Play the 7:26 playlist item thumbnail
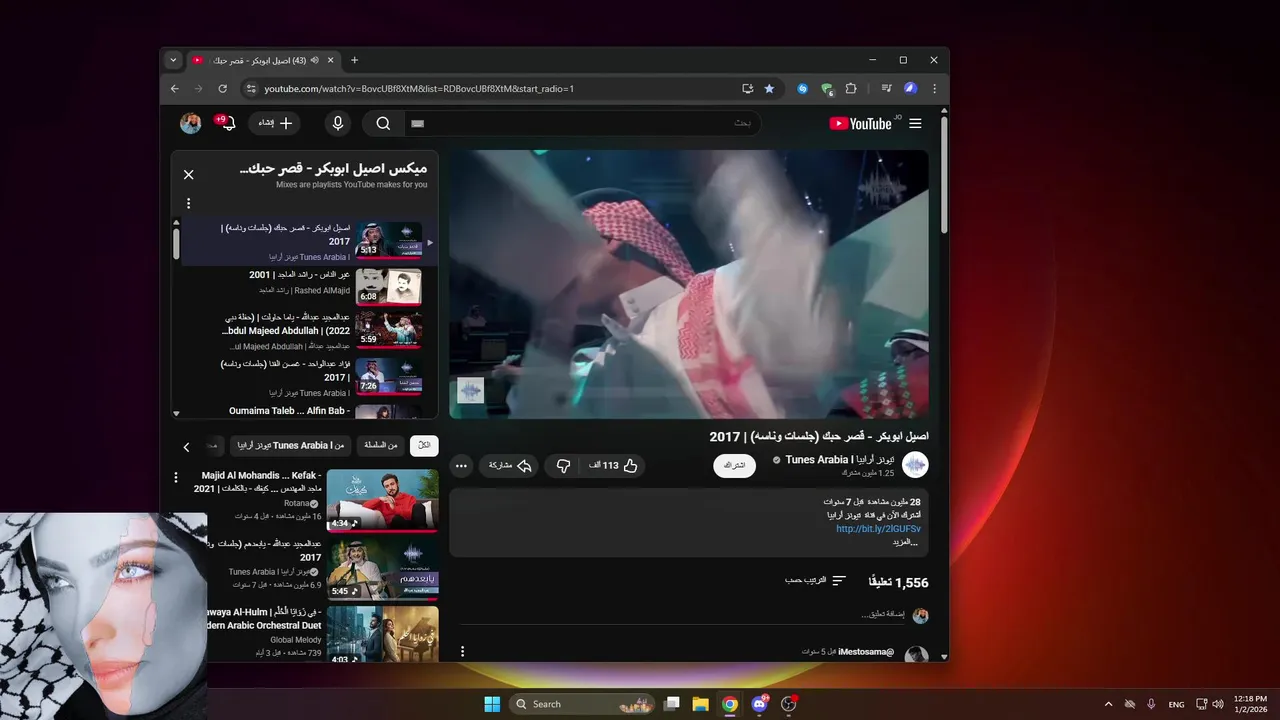 (x=389, y=376)
